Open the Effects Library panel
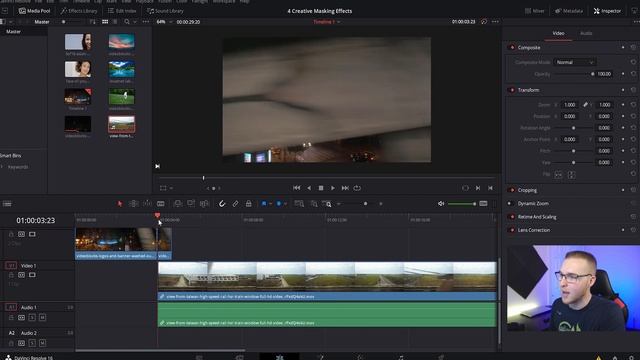The height and width of the screenshot is (360, 640). tap(79, 11)
